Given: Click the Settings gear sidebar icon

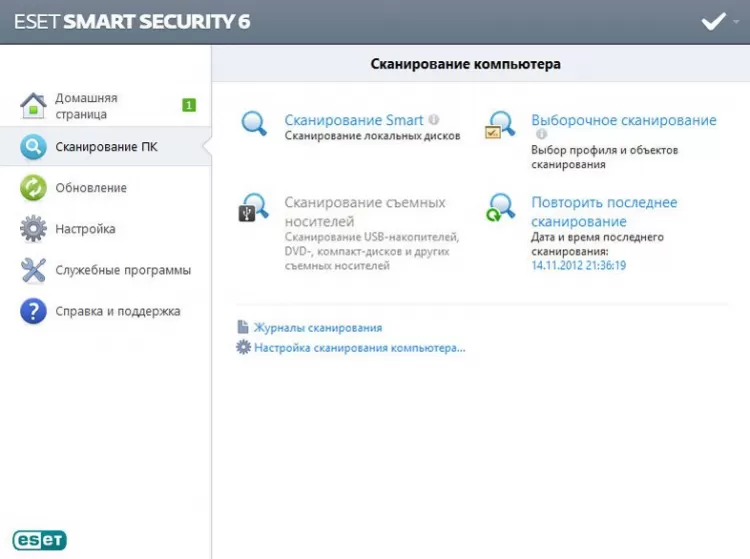Looking at the screenshot, I should click(x=33, y=229).
